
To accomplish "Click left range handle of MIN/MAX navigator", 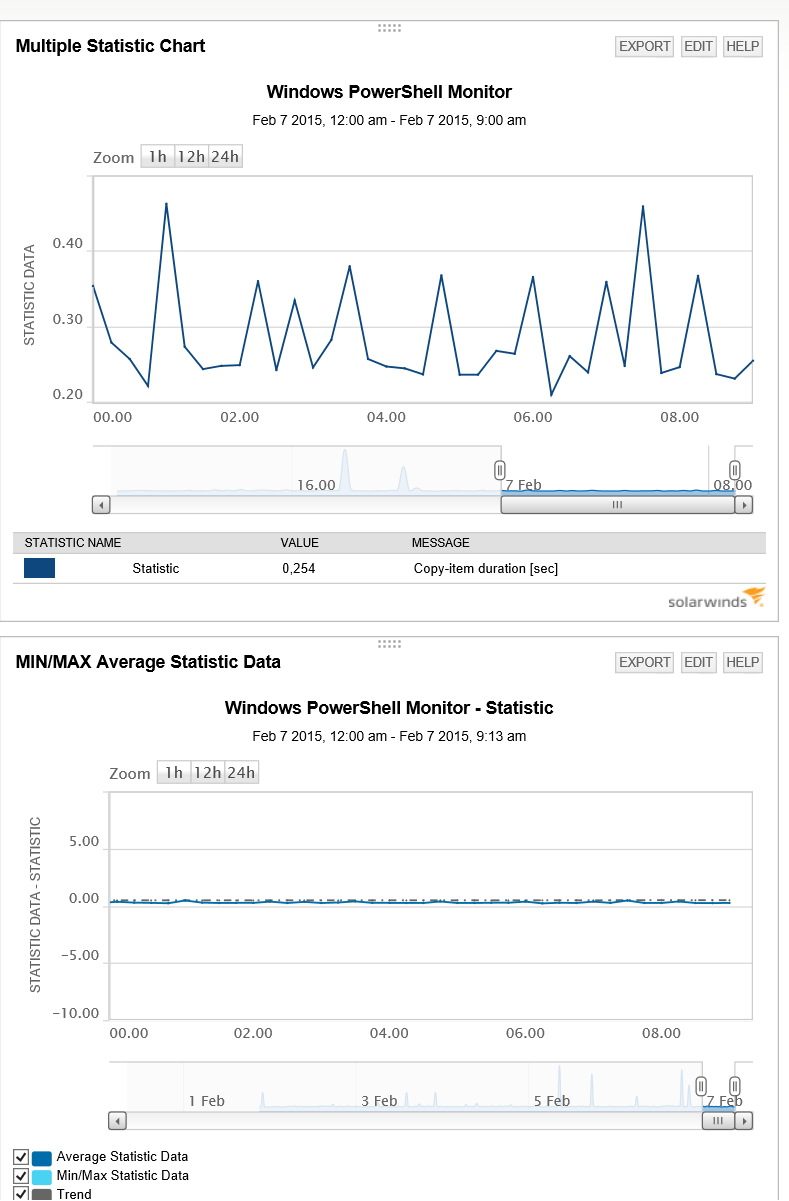I will [x=701, y=1086].
